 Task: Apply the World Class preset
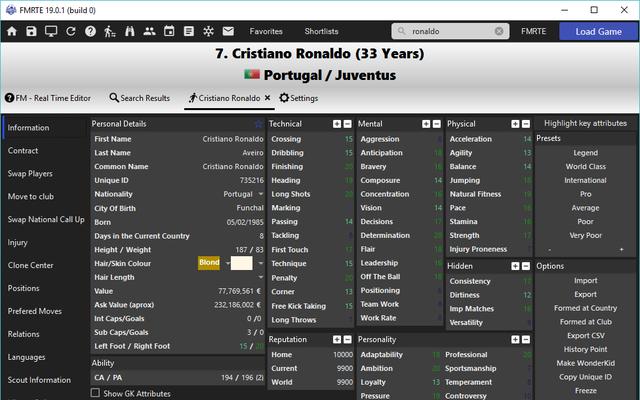coord(585,167)
